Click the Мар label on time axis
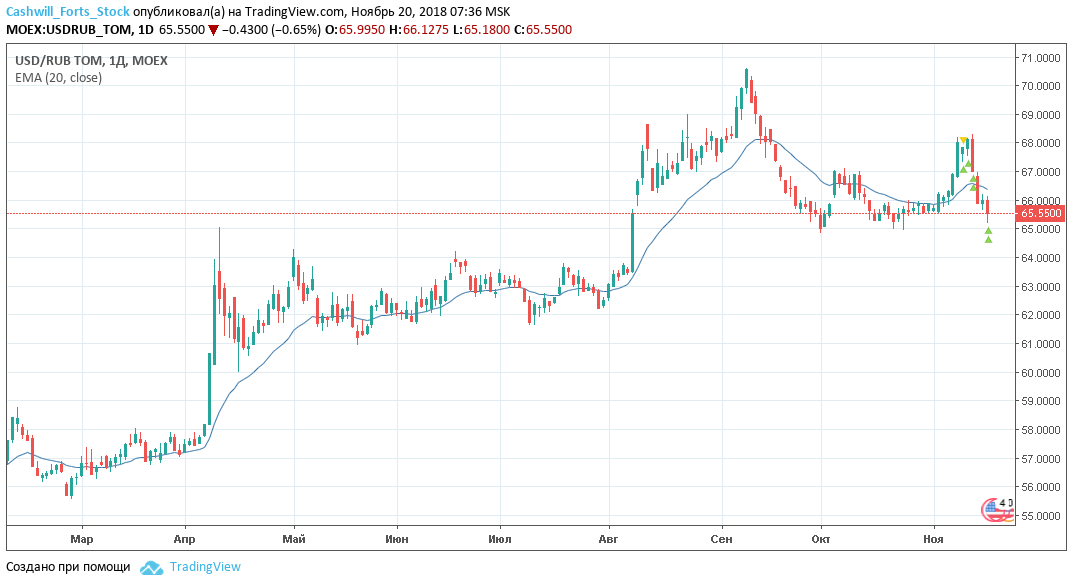This screenshot has width=1073, height=587. point(82,539)
